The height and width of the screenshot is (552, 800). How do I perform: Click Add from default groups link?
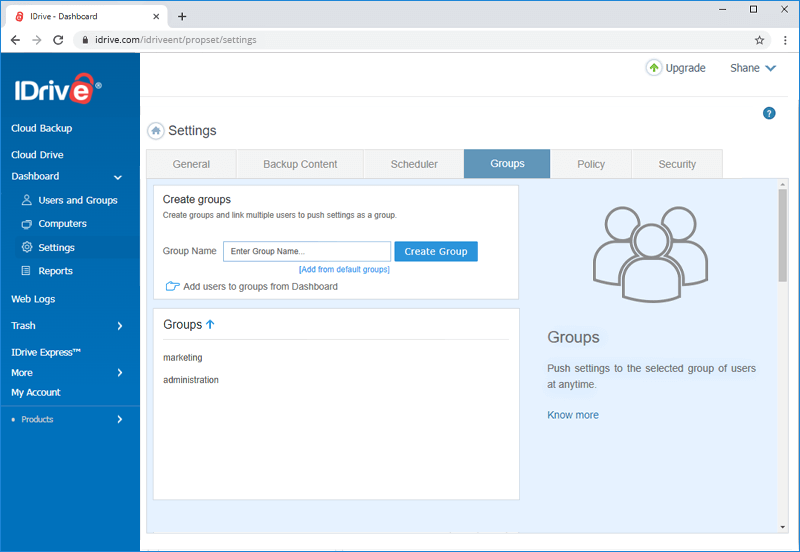click(344, 269)
